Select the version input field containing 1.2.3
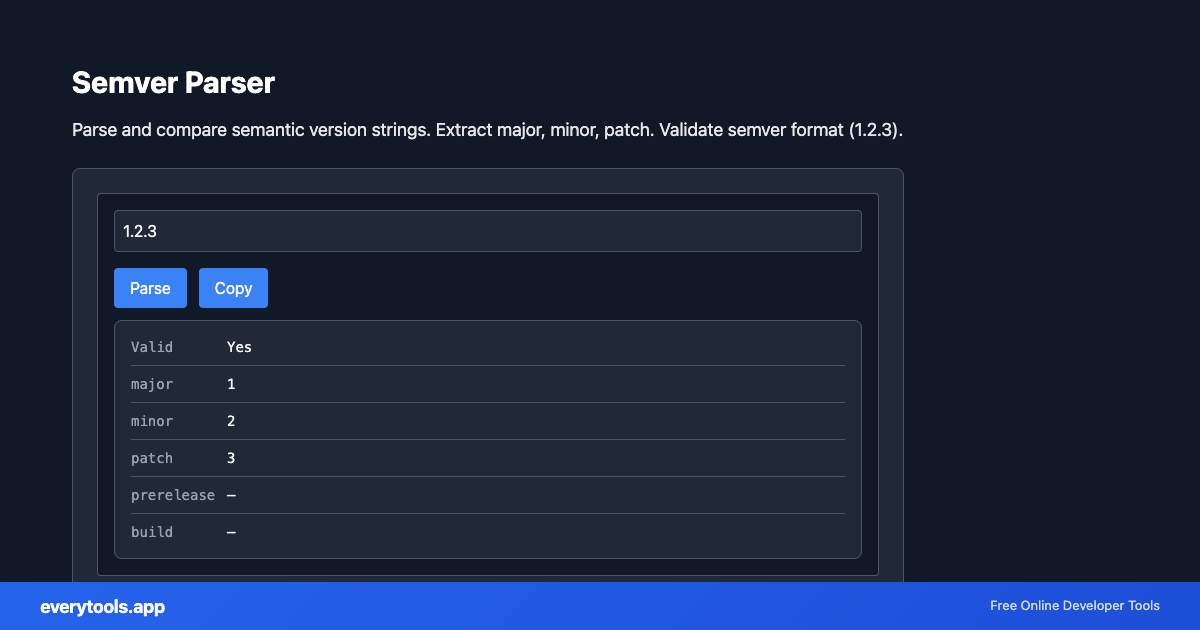 click(x=488, y=230)
